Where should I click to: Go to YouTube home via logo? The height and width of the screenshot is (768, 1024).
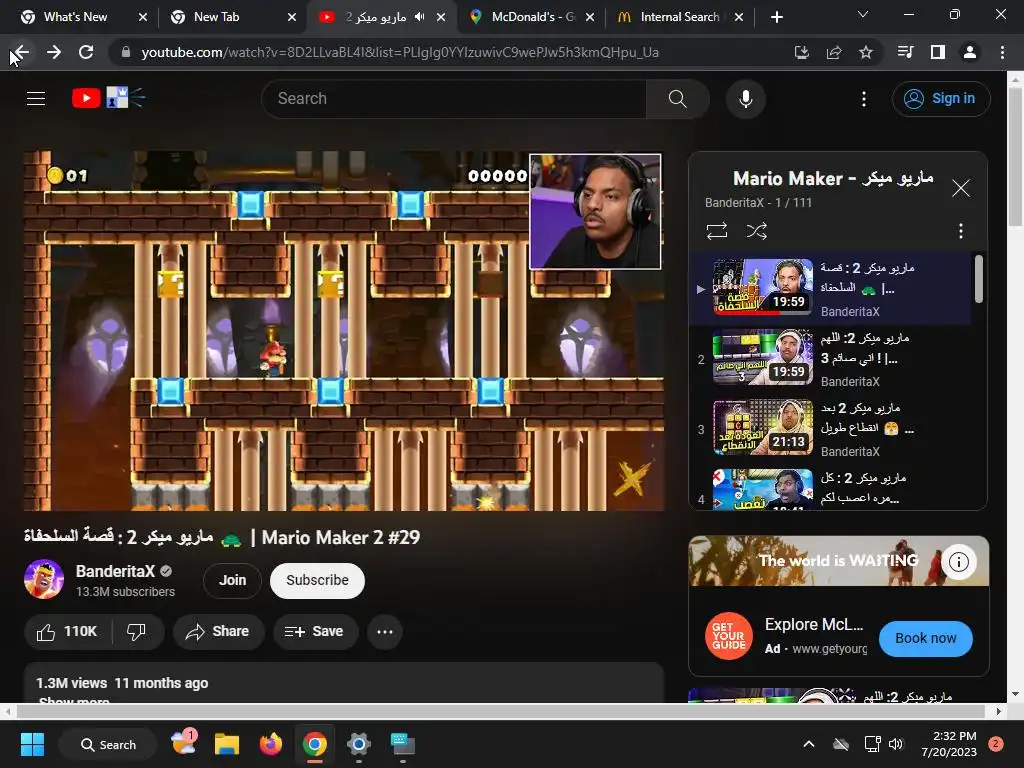108,98
